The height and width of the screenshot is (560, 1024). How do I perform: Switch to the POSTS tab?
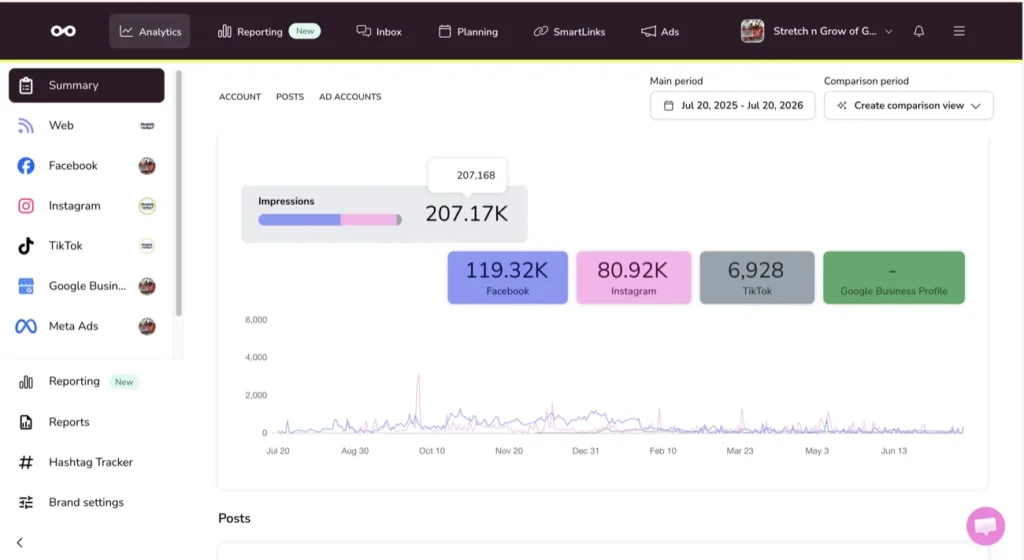[290, 97]
